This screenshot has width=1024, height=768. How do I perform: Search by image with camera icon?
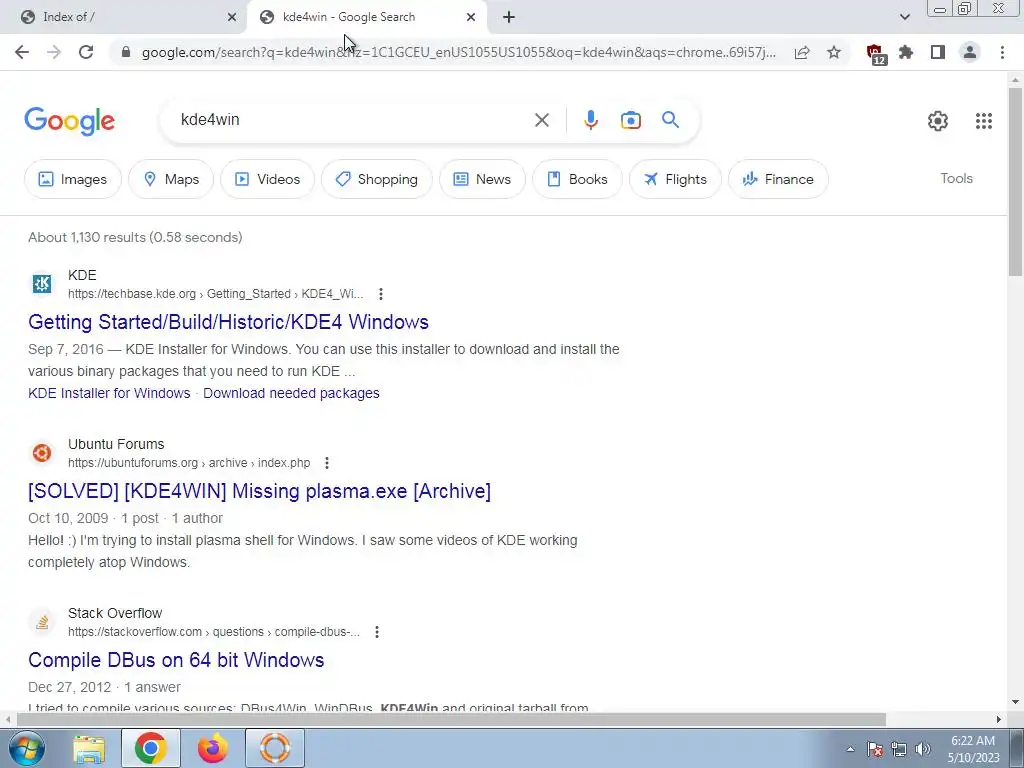click(x=630, y=120)
